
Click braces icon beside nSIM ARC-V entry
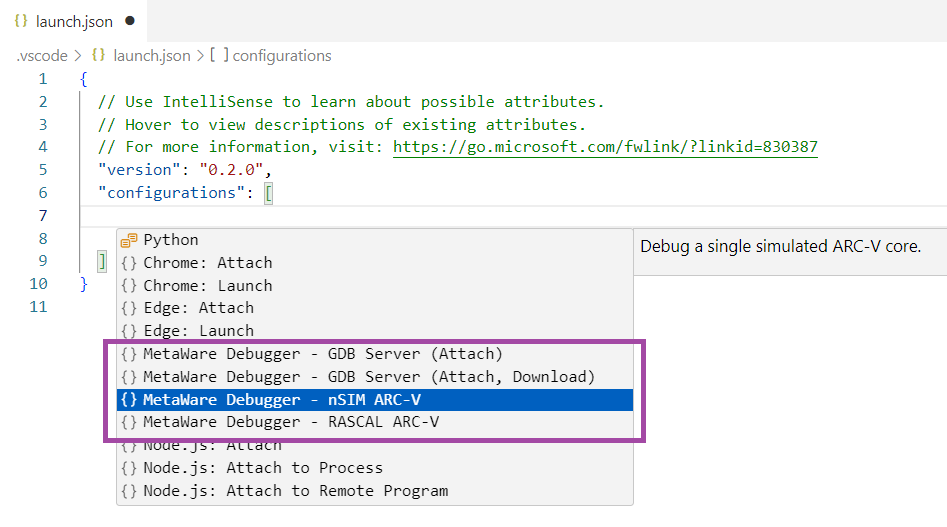click(129, 400)
